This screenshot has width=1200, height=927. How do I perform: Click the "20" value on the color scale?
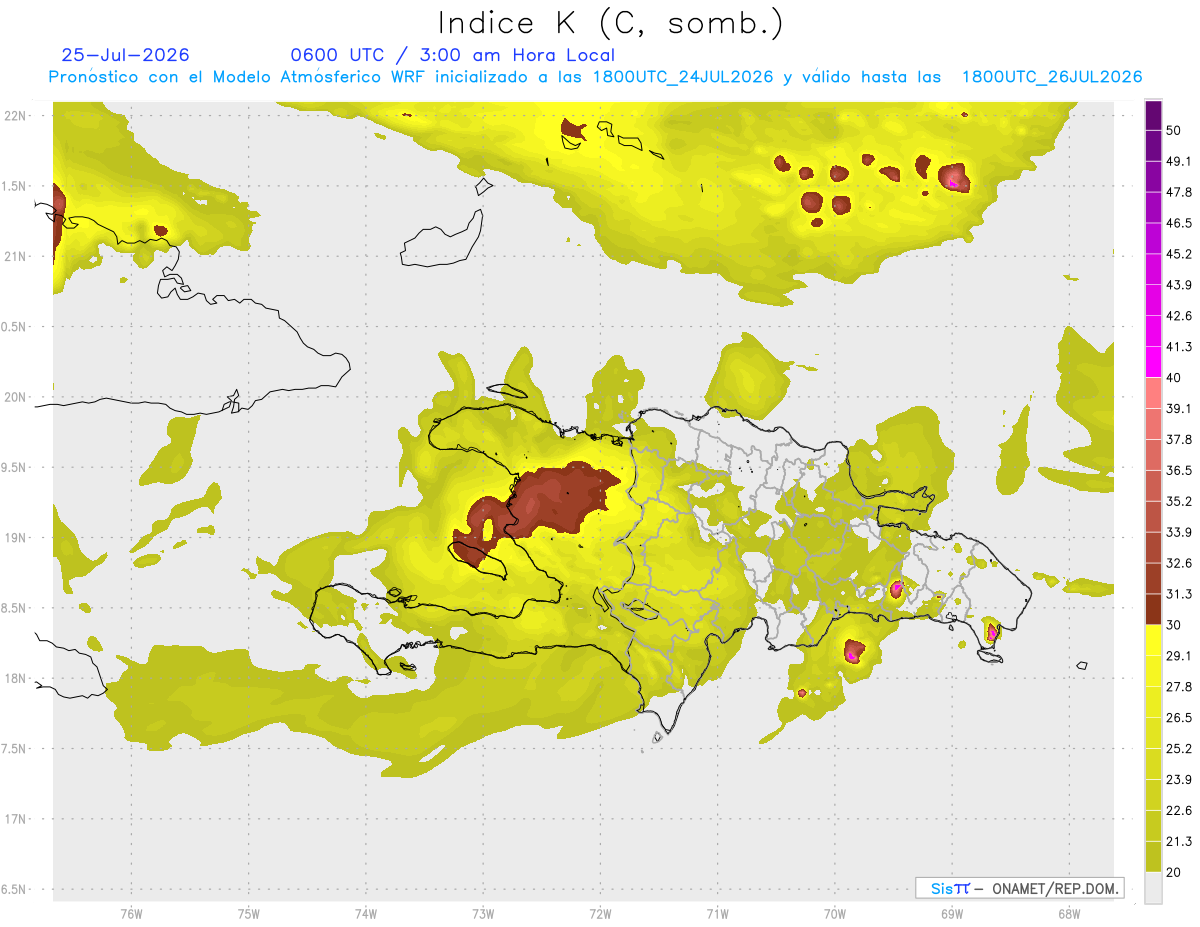click(x=1175, y=872)
